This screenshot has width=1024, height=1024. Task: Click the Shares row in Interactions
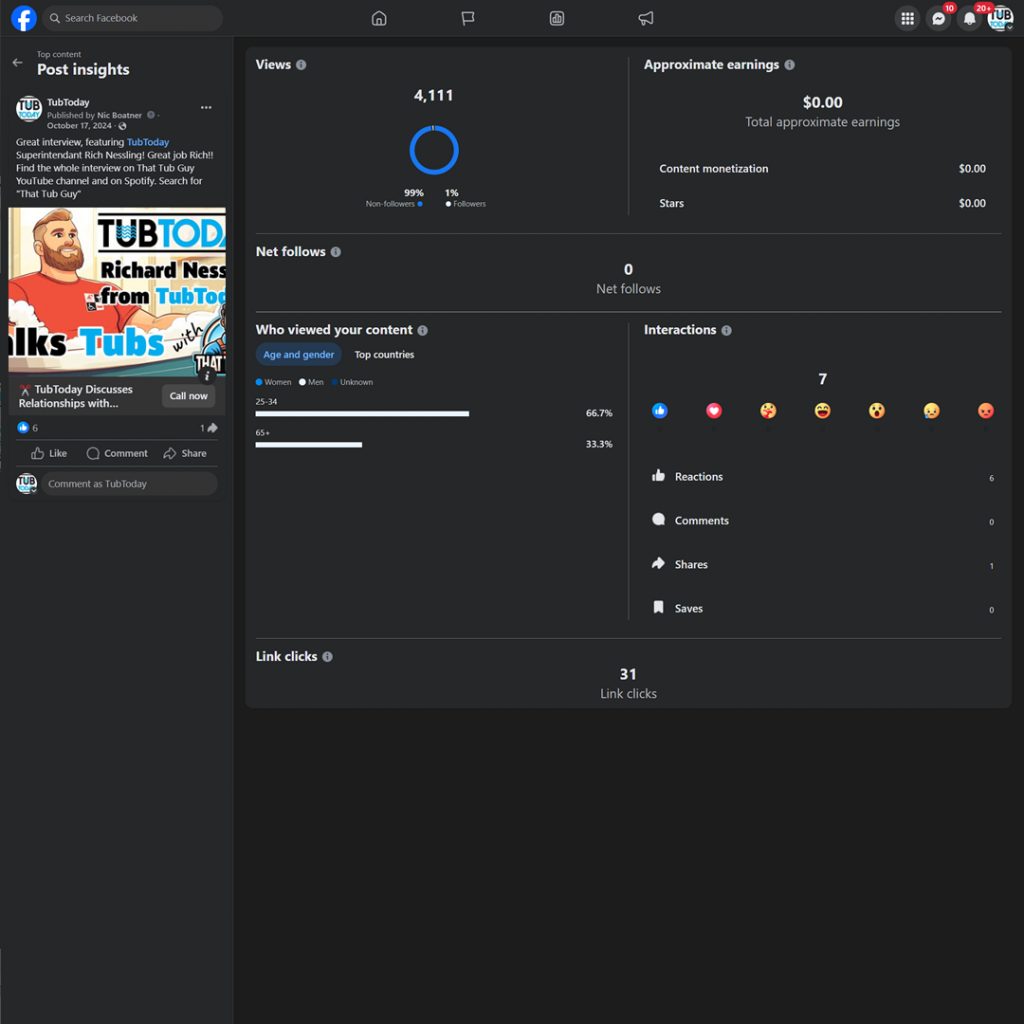(822, 564)
